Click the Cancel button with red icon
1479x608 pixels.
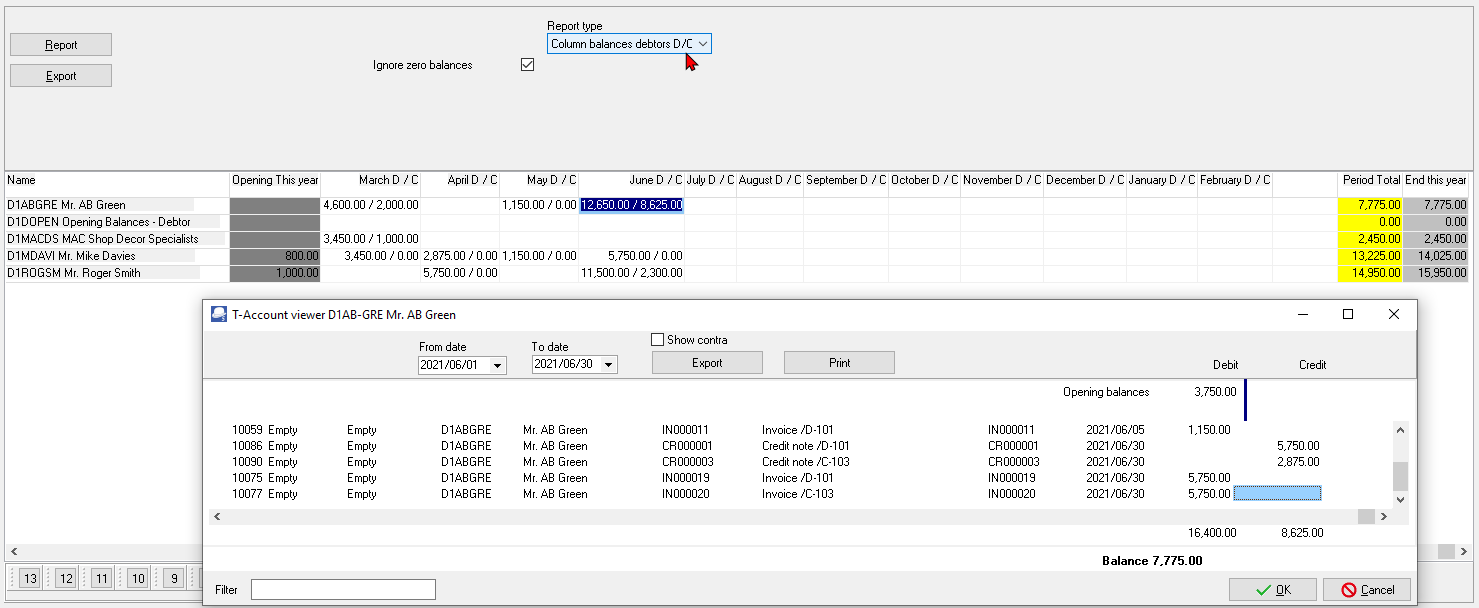coord(1367,590)
